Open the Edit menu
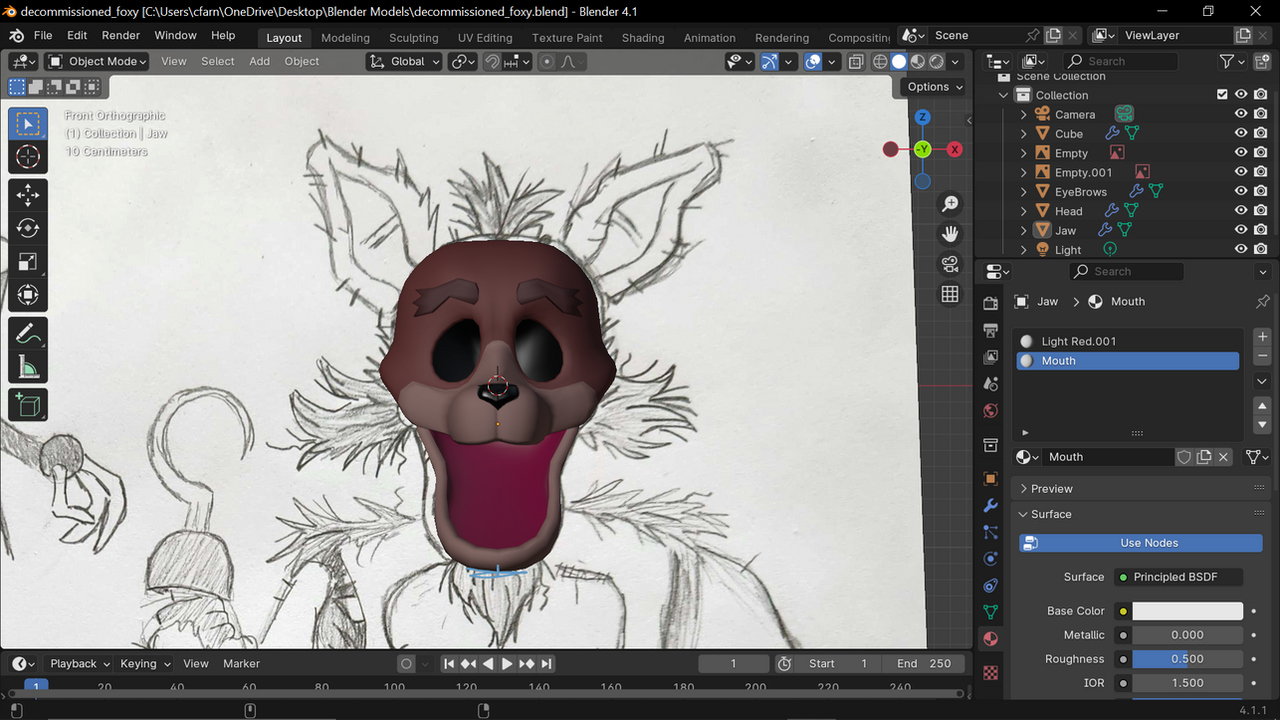The width and height of the screenshot is (1280, 720). click(x=77, y=35)
